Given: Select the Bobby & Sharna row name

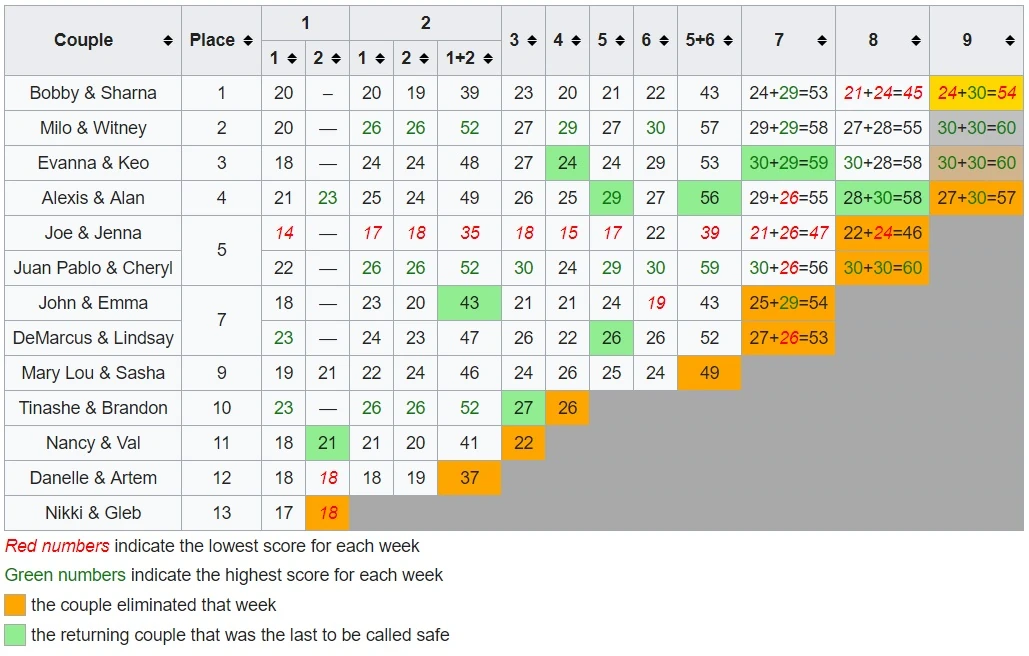Looking at the screenshot, I should [x=93, y=93].
